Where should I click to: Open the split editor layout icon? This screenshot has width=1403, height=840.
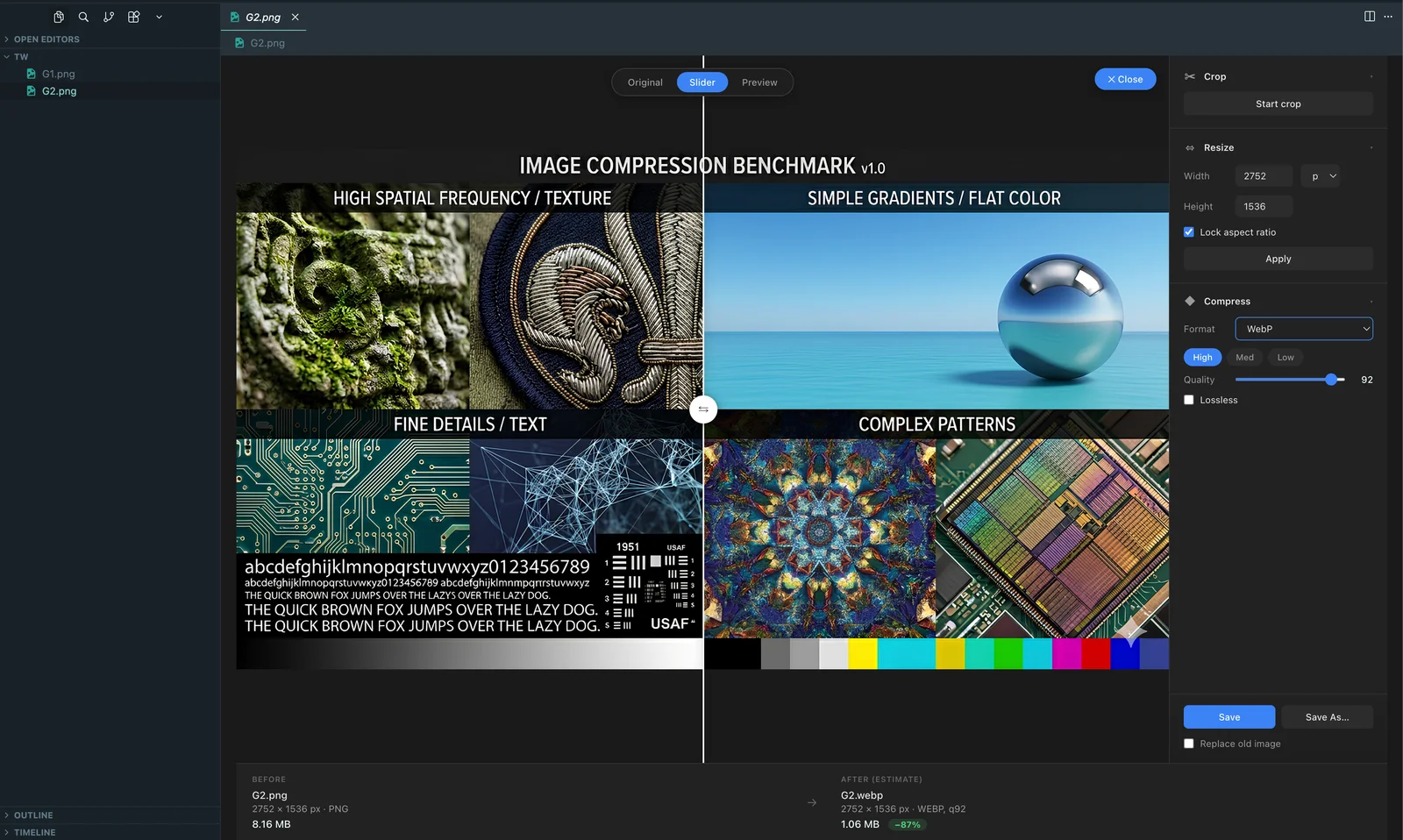pyautogui.click(x=1368, y=16)
